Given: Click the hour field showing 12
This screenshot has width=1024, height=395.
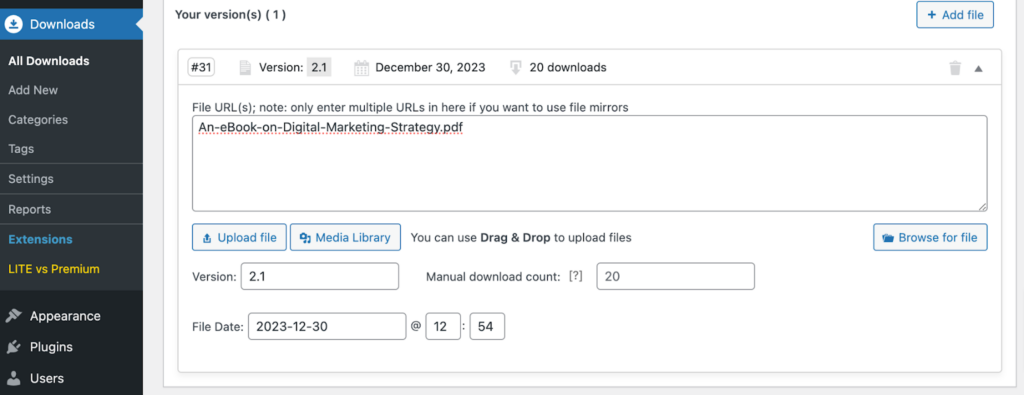Looking at the screenshot, I should pyautogui.click(x=443, y=326).
